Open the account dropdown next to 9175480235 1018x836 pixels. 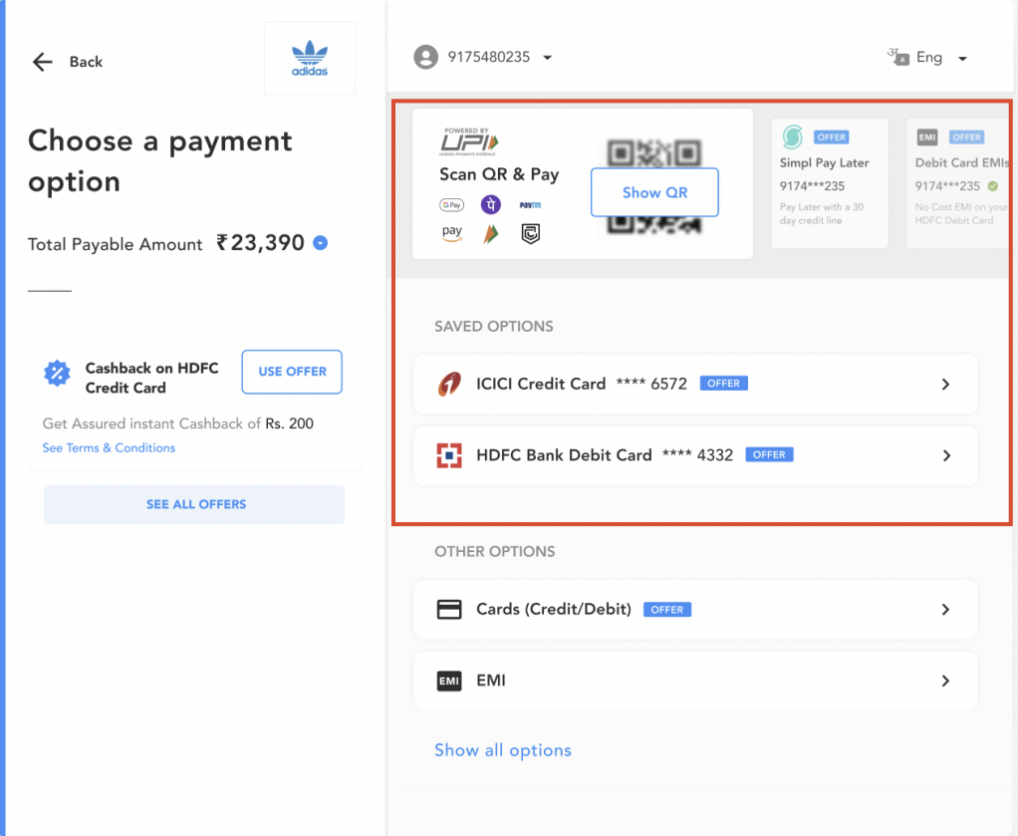[x=547, y=58]
